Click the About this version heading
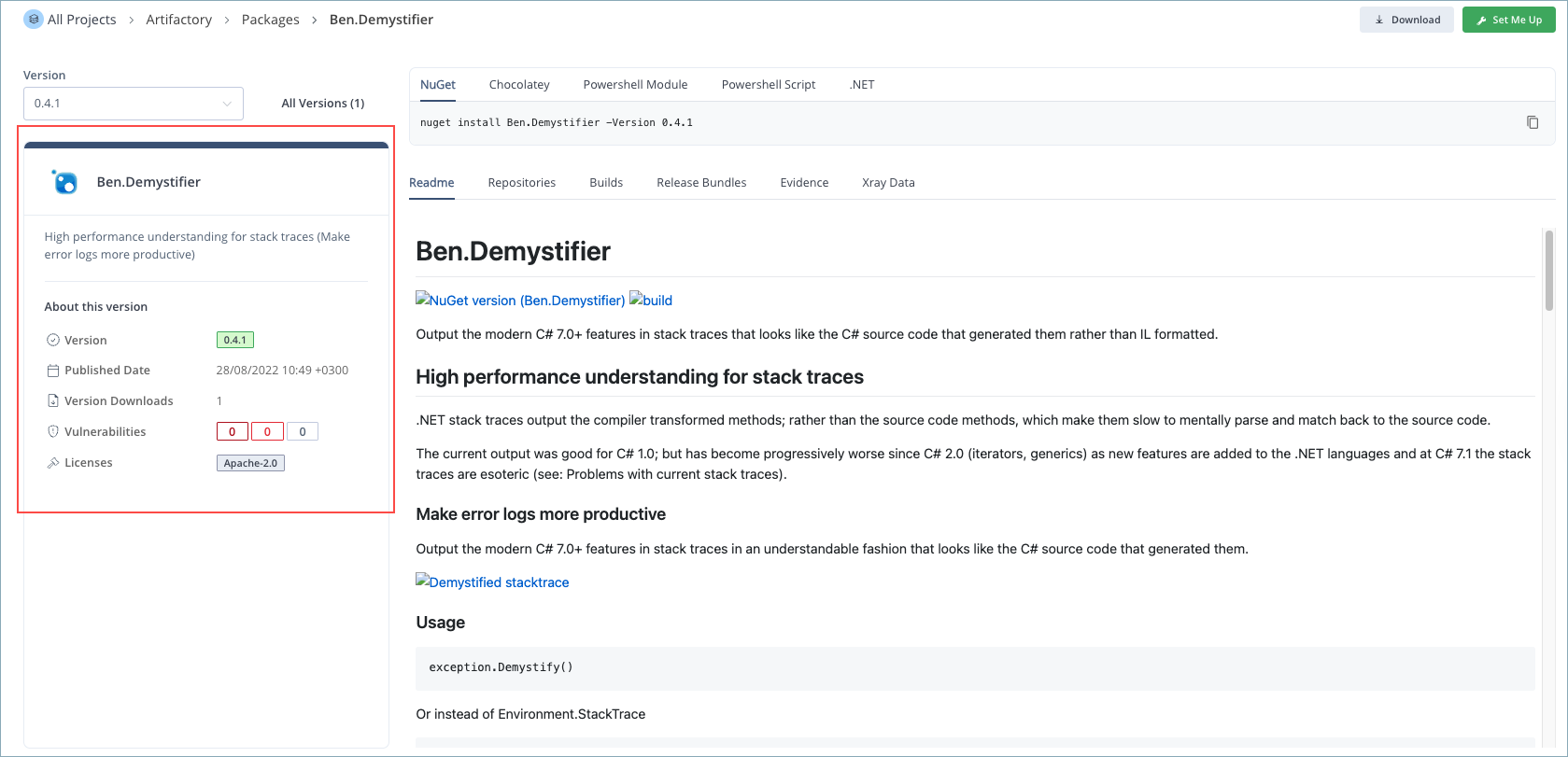 point(96,307)
